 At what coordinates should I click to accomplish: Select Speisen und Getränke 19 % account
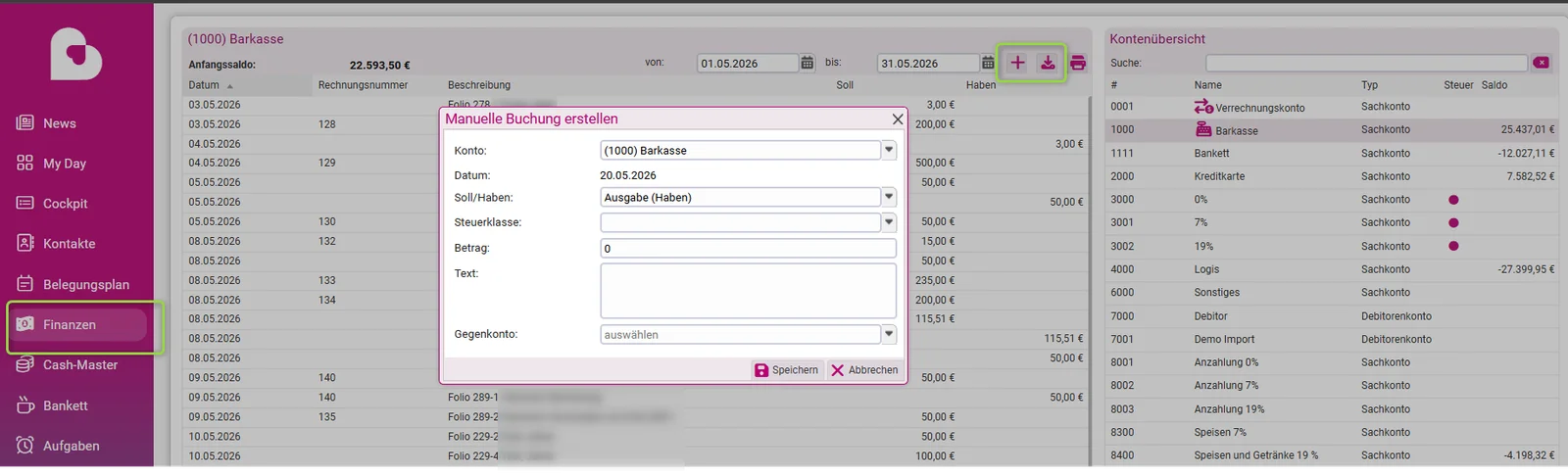point(1332,455)
